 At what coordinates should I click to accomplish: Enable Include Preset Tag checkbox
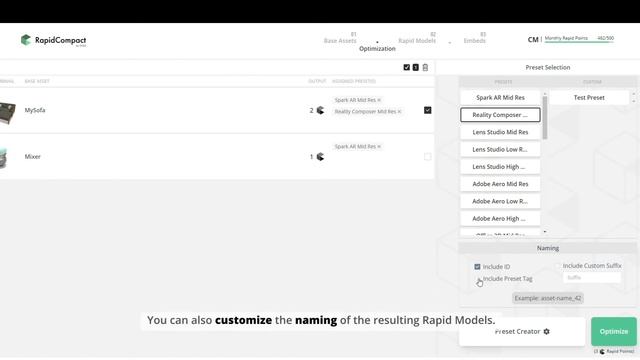478,279
